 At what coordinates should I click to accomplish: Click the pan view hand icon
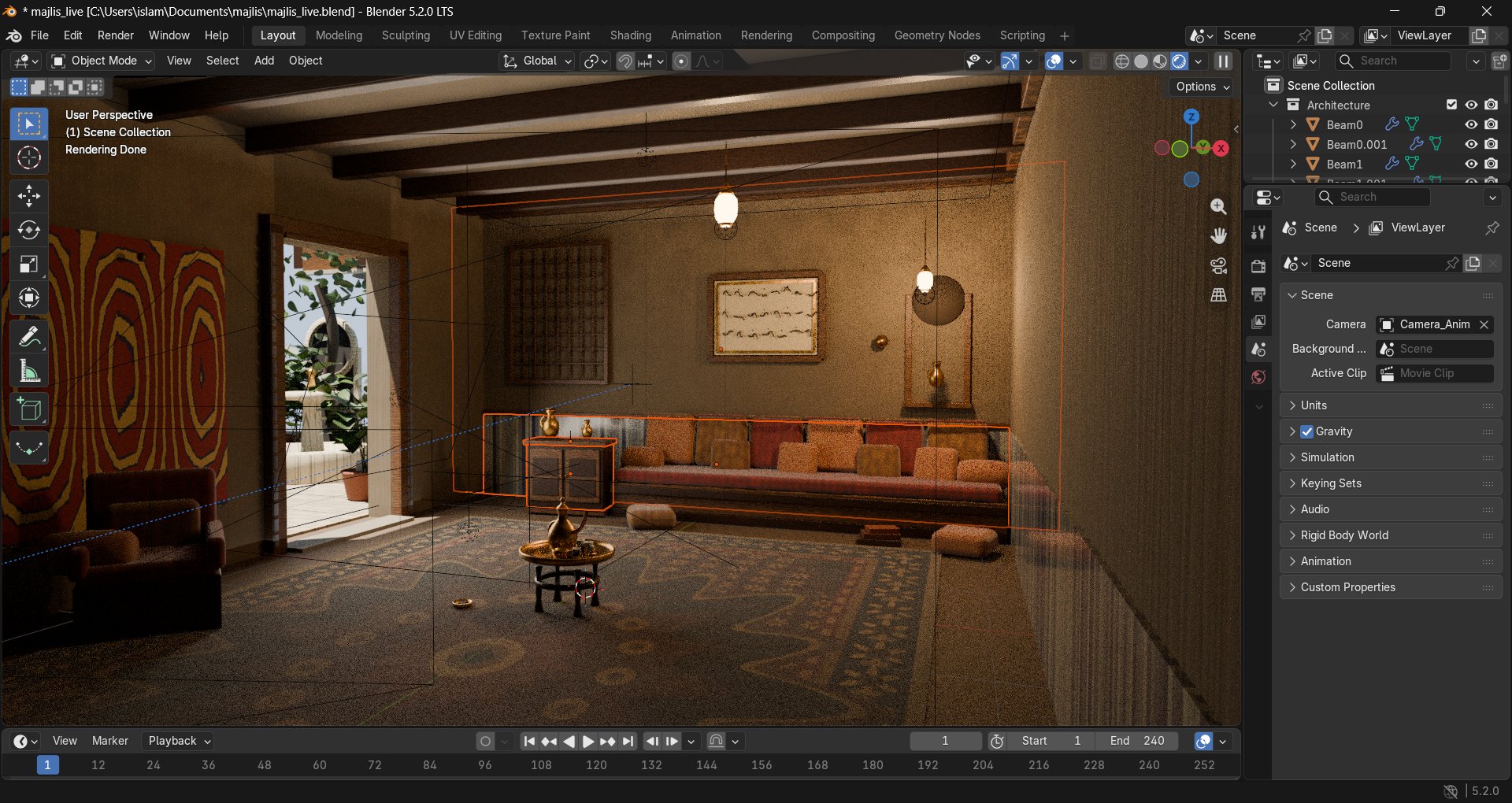point(1218,235)
